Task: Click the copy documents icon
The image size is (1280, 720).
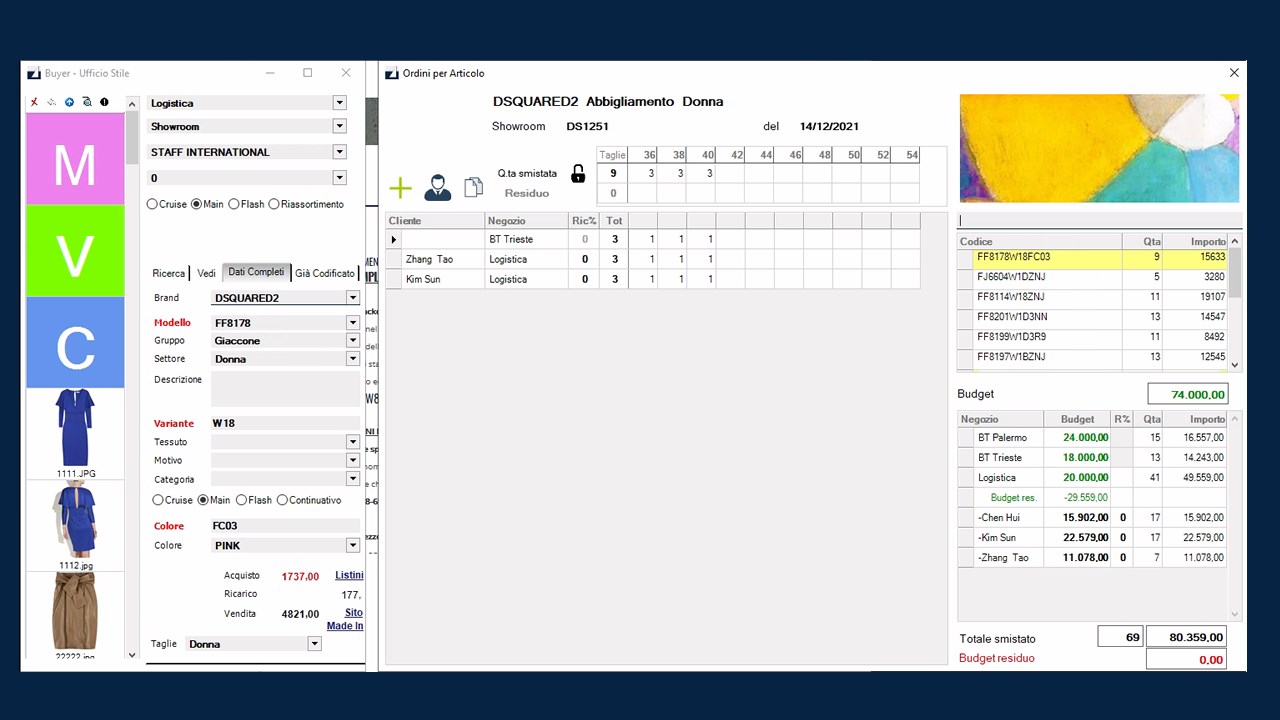Action: [x=473, y=187]
